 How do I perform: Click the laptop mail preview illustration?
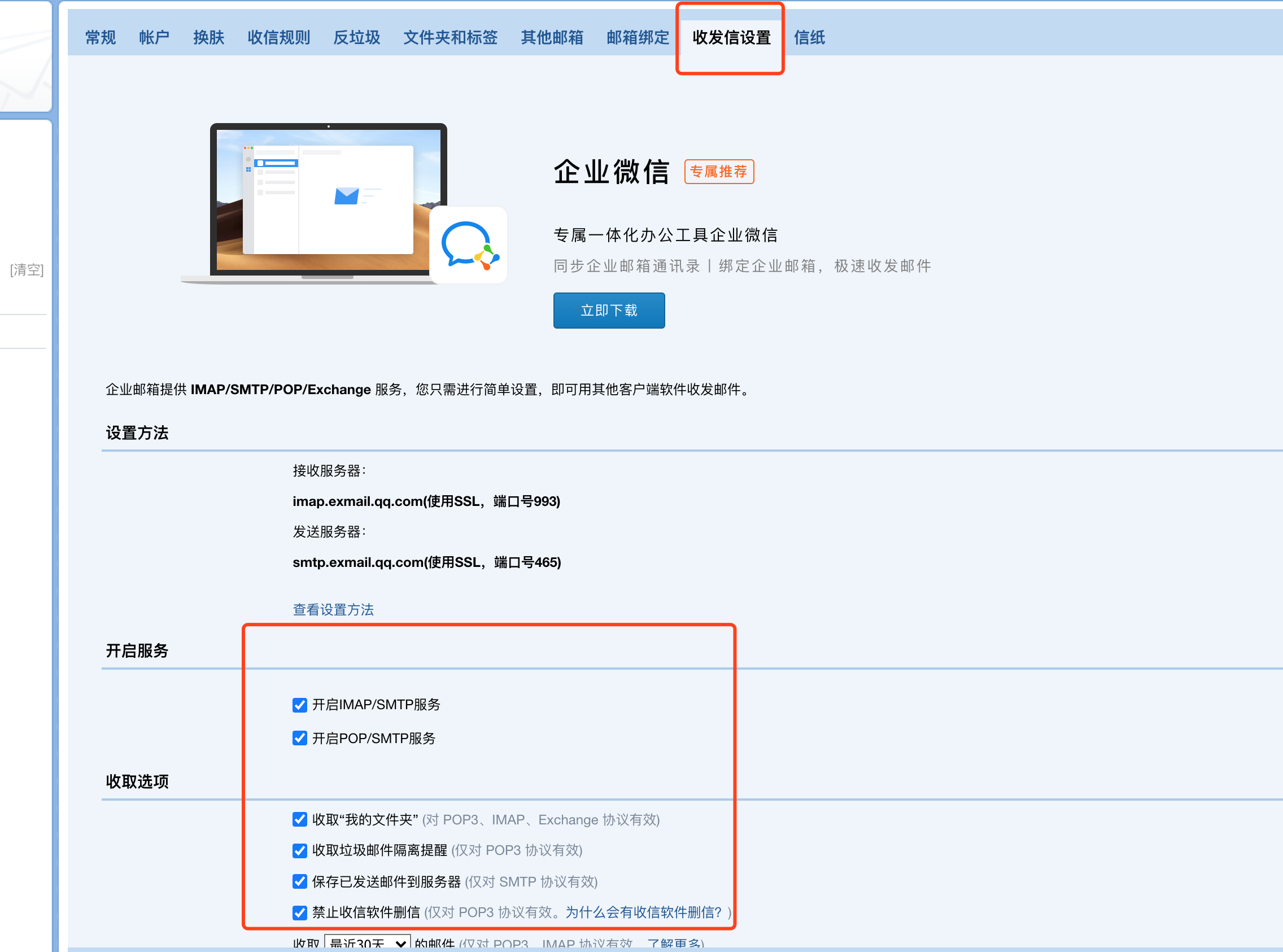pos(329,199)
